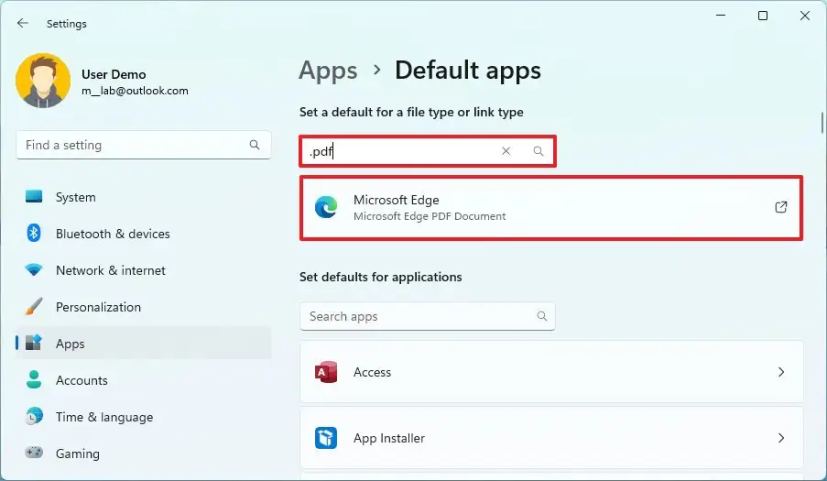Viewport: 827px width, 481px height.
Task: Select Time & language in sidebar
Action: point(143,417)
